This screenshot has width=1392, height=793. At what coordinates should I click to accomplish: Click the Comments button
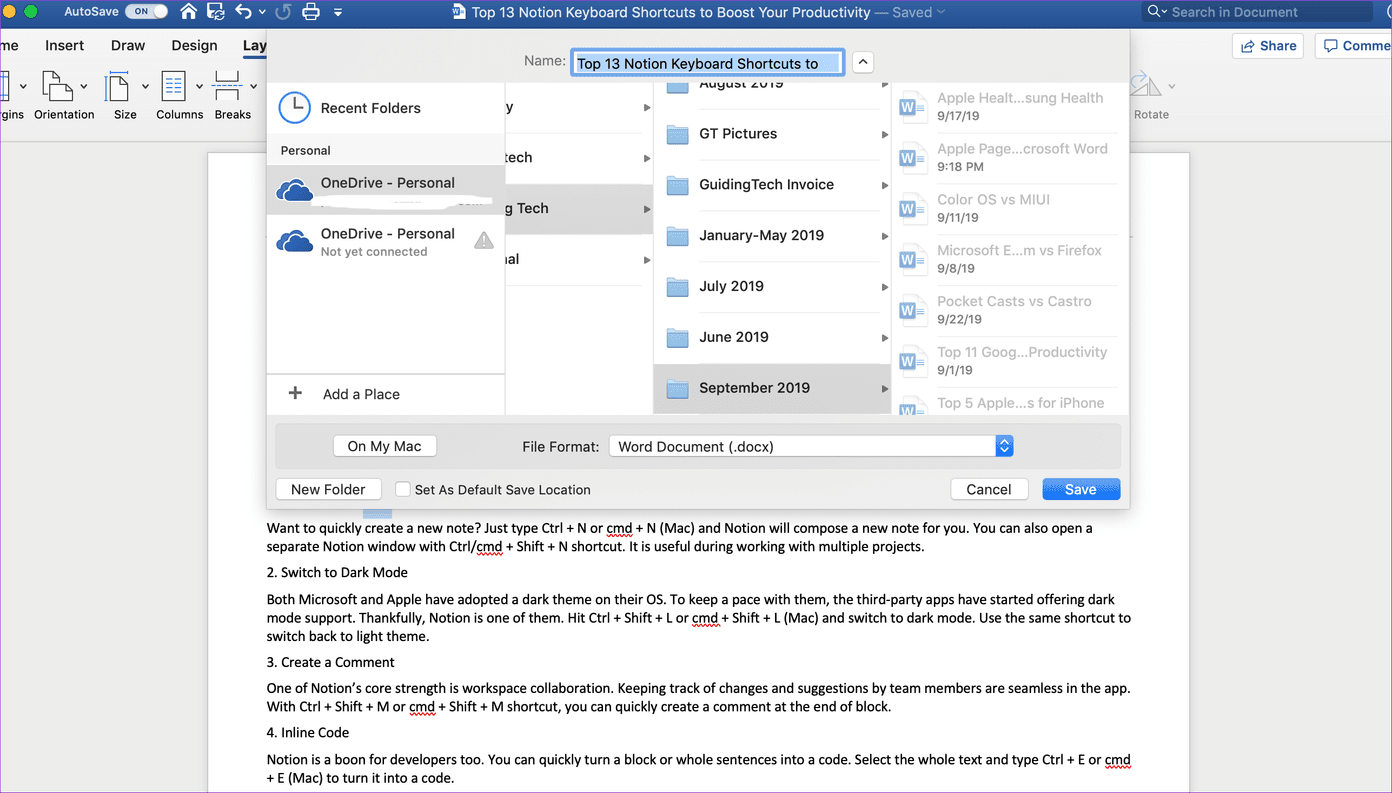click(1353, 46)
